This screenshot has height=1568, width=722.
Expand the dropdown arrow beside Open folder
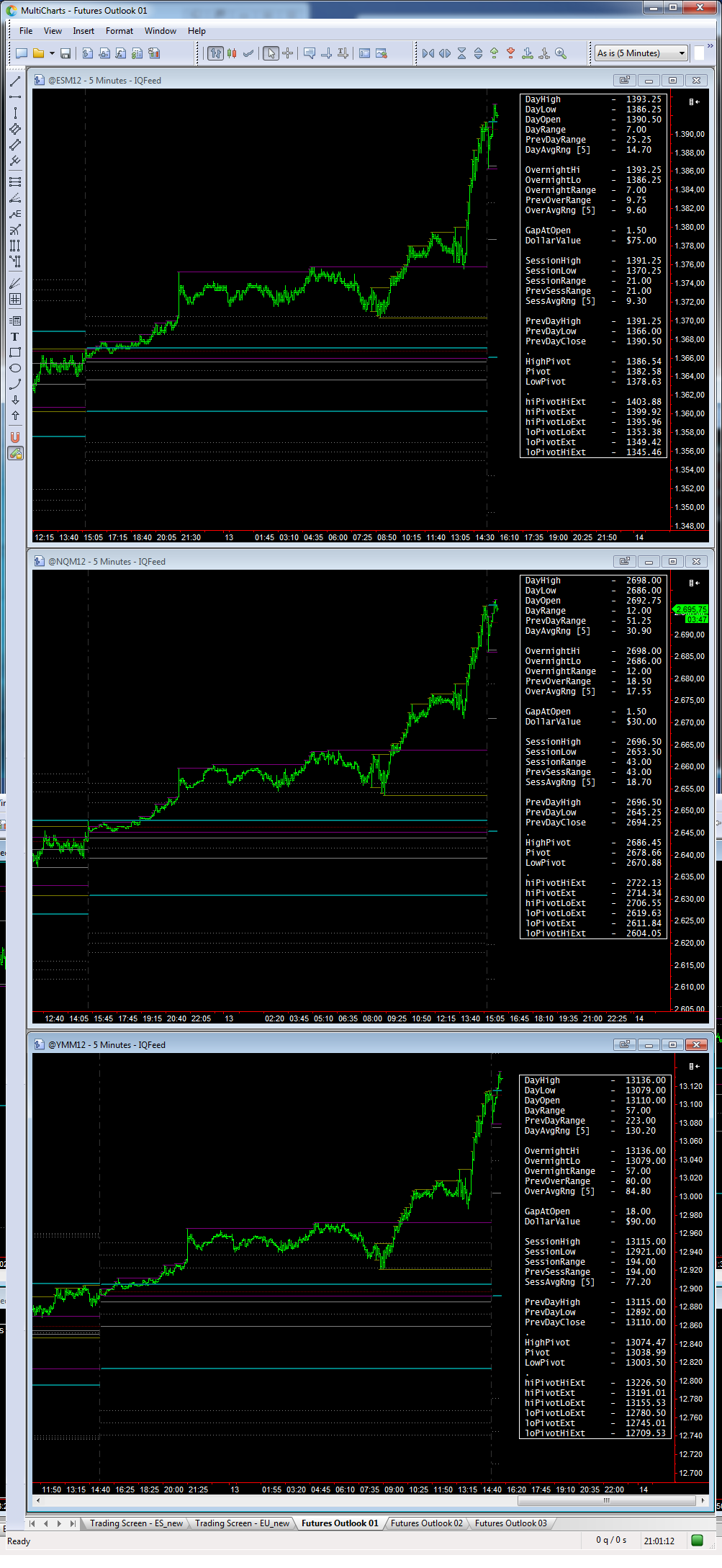(x=52, y=53)
